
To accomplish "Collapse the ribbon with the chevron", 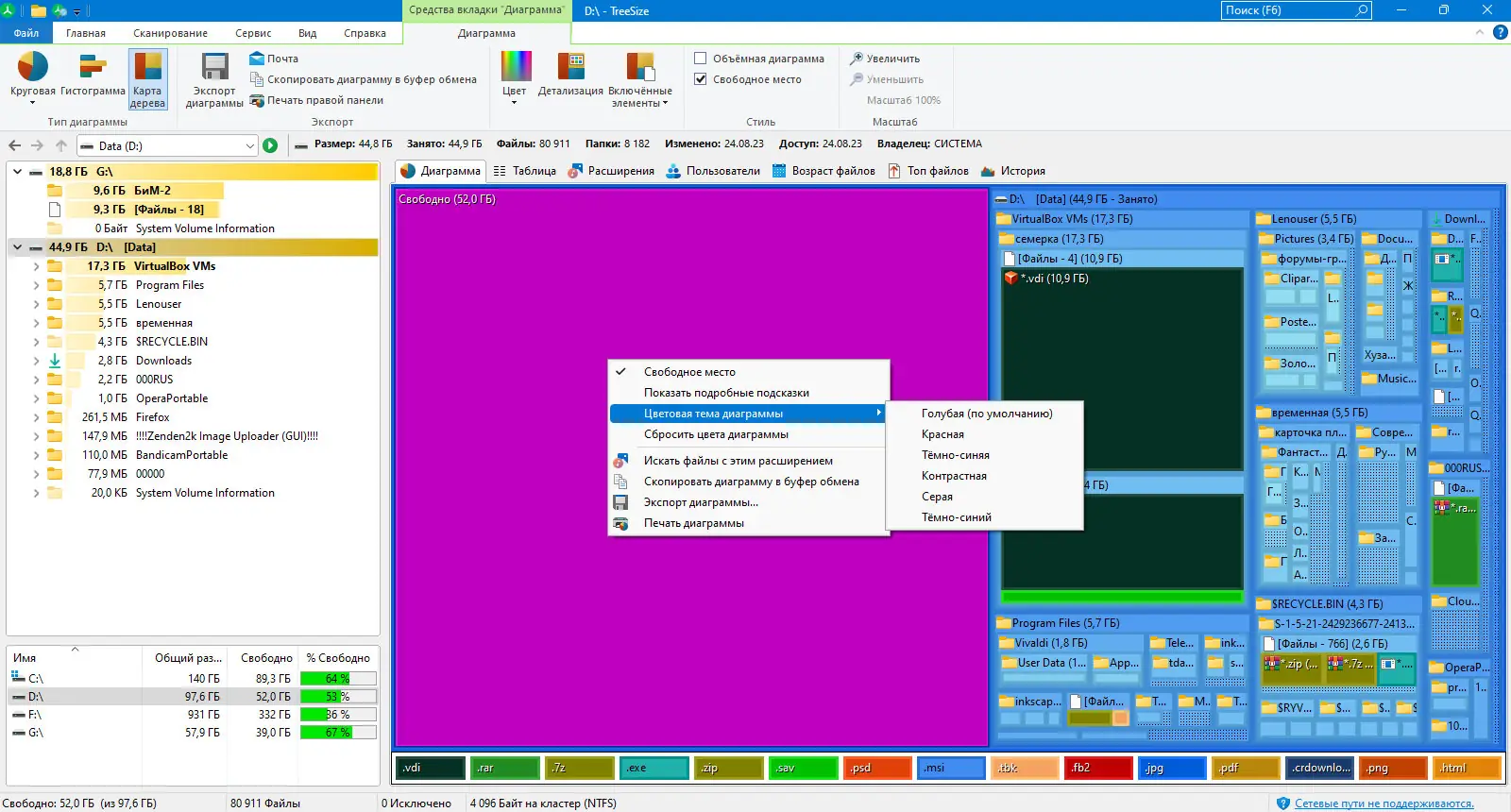I will tap(1480, 32).
